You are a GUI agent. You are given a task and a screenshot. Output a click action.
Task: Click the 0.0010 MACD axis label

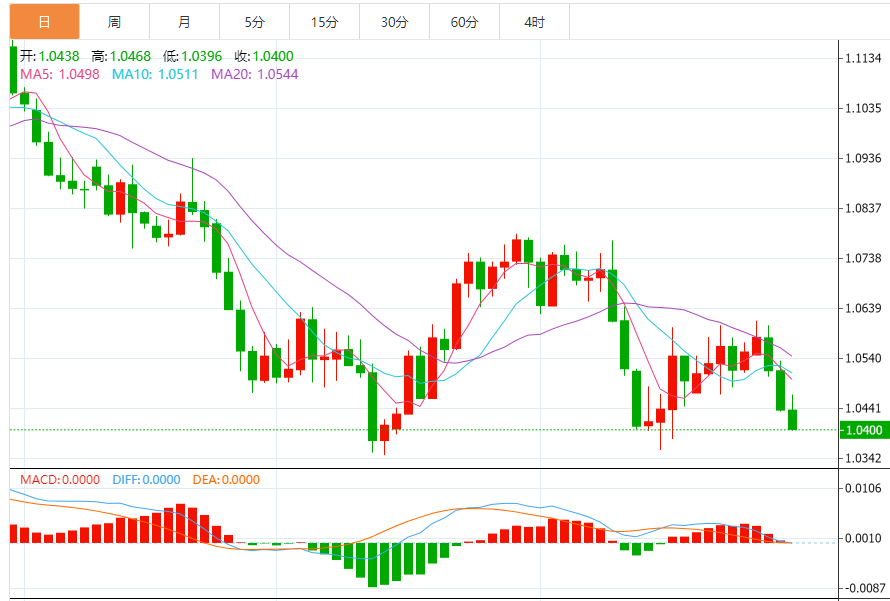pos(863,538)
